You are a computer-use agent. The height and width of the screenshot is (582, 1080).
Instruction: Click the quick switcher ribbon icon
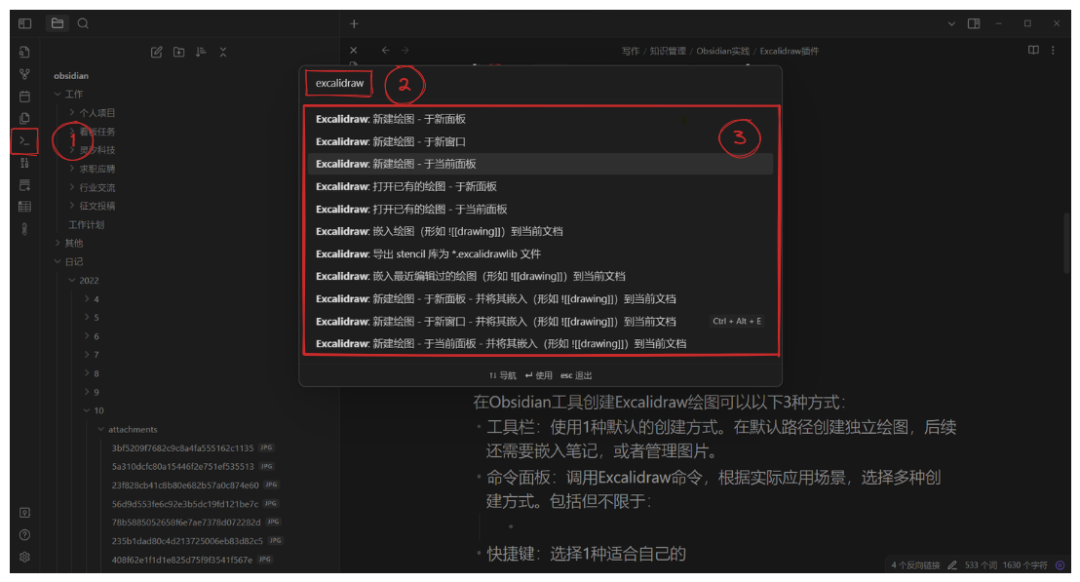[25, 52]
